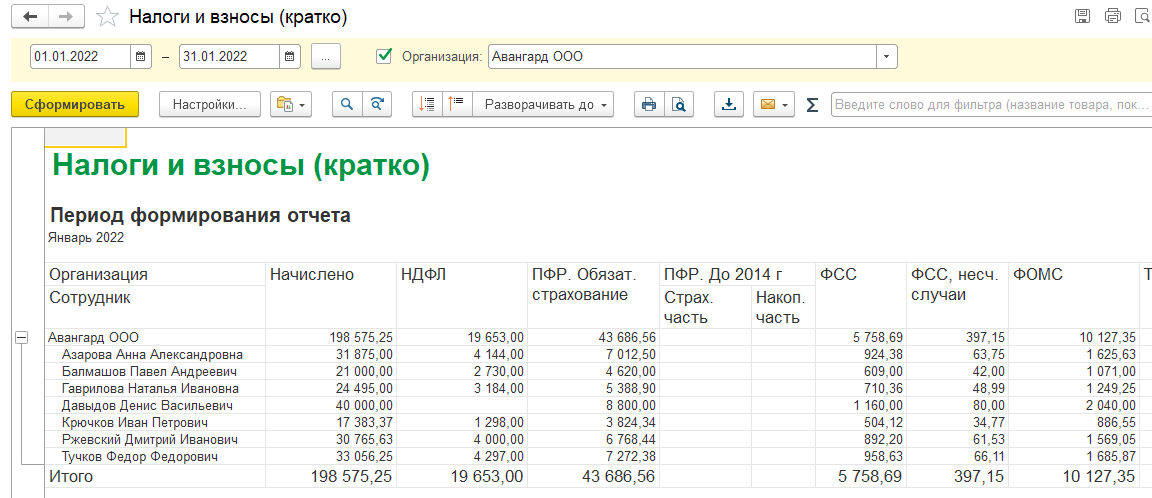Print the report with the toolbar printer icon

click(649, 104)
